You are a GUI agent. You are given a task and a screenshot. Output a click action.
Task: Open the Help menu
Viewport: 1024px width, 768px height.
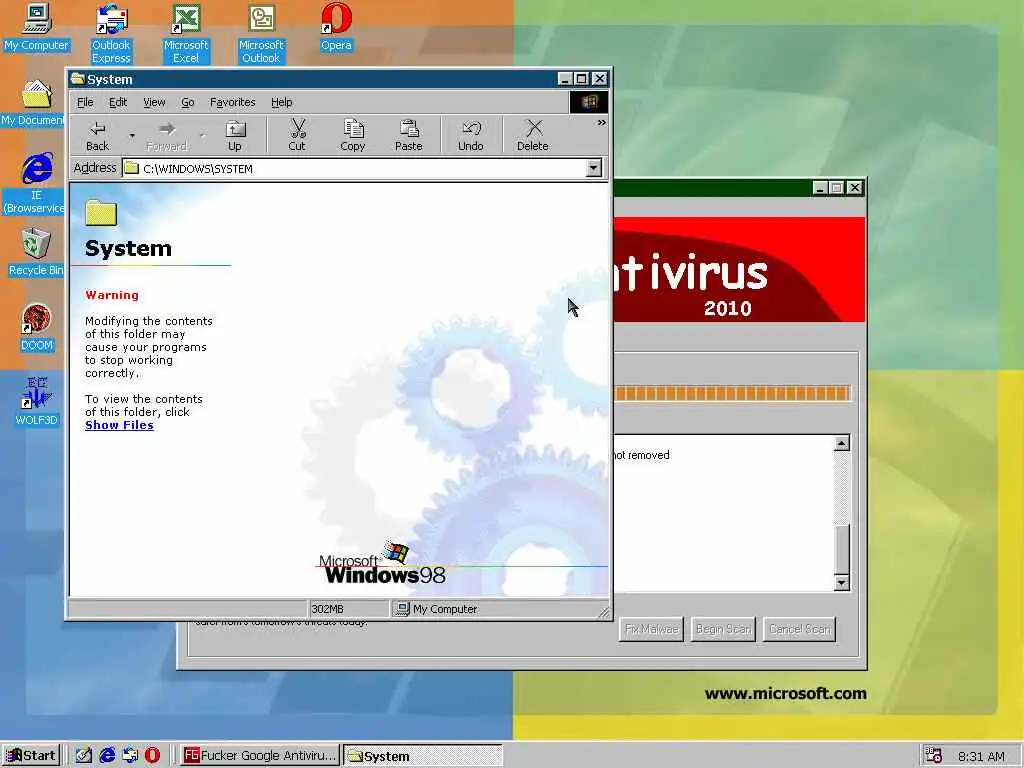(281, 103)
